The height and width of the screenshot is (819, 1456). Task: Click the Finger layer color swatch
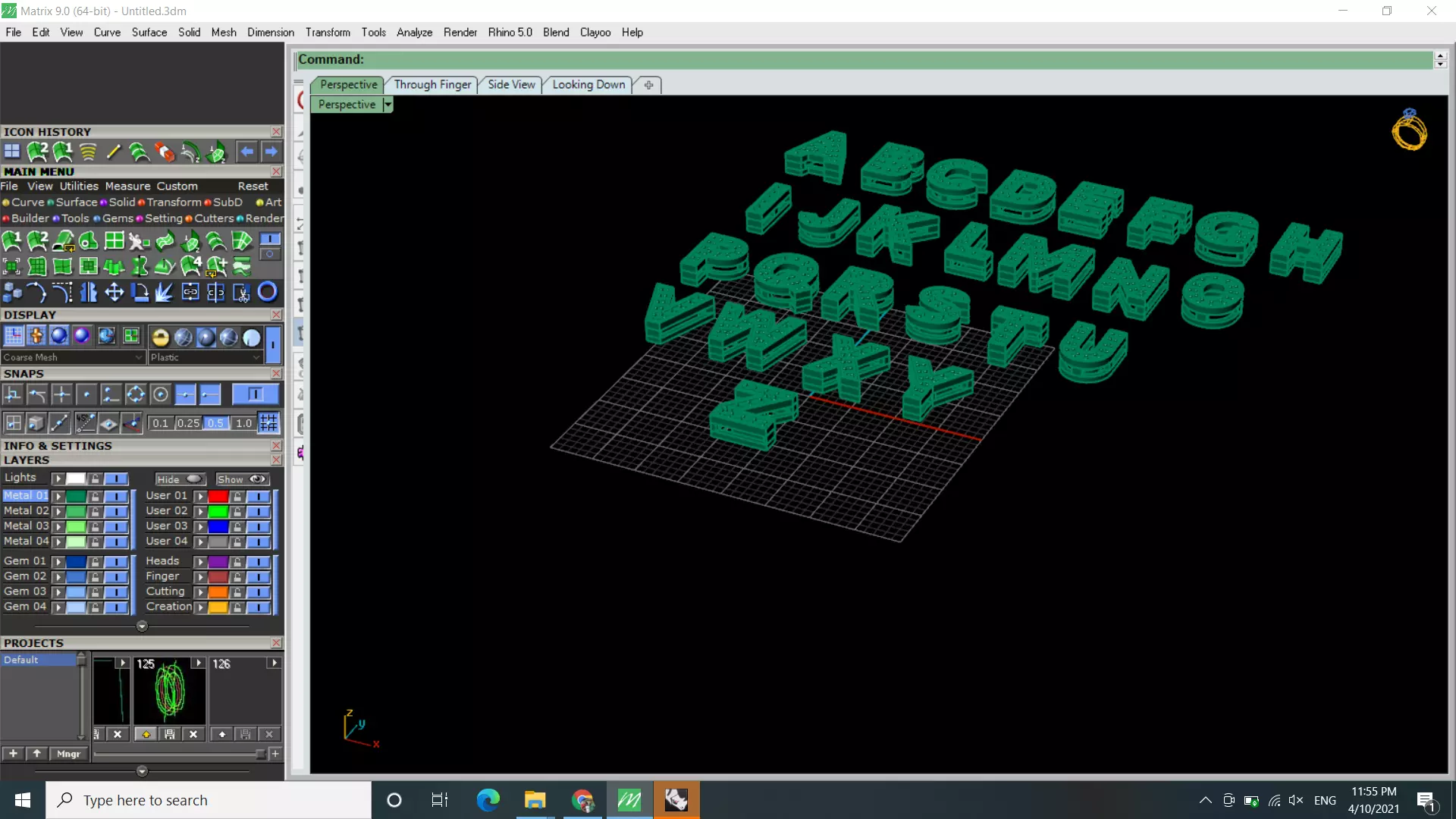218,577
